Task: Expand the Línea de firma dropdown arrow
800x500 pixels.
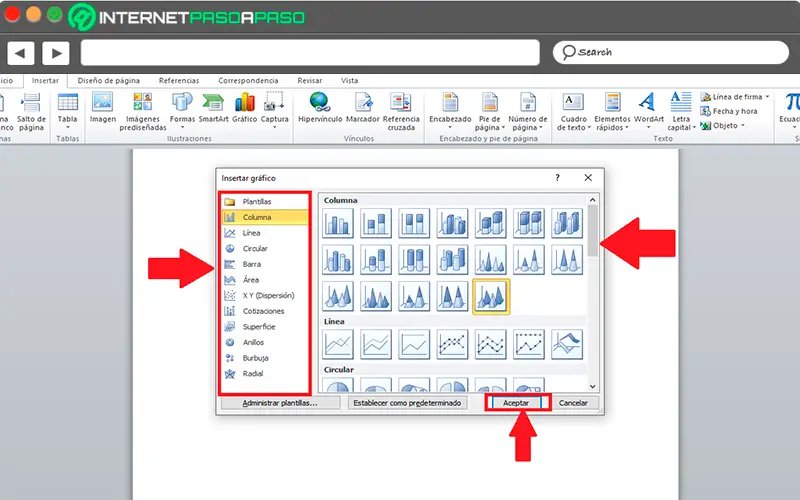Action: (767, 96)
